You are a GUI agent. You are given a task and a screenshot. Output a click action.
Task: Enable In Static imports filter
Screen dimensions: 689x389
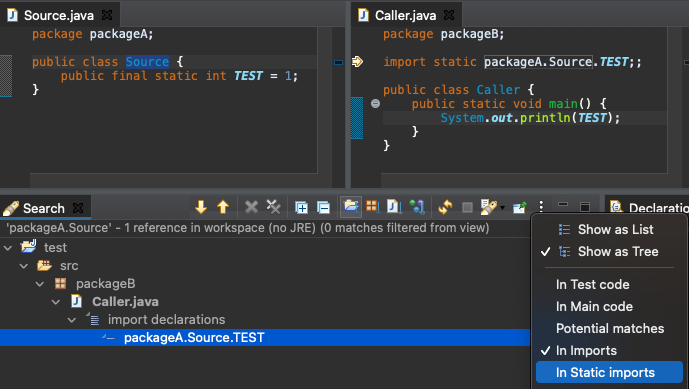point(609,372)
